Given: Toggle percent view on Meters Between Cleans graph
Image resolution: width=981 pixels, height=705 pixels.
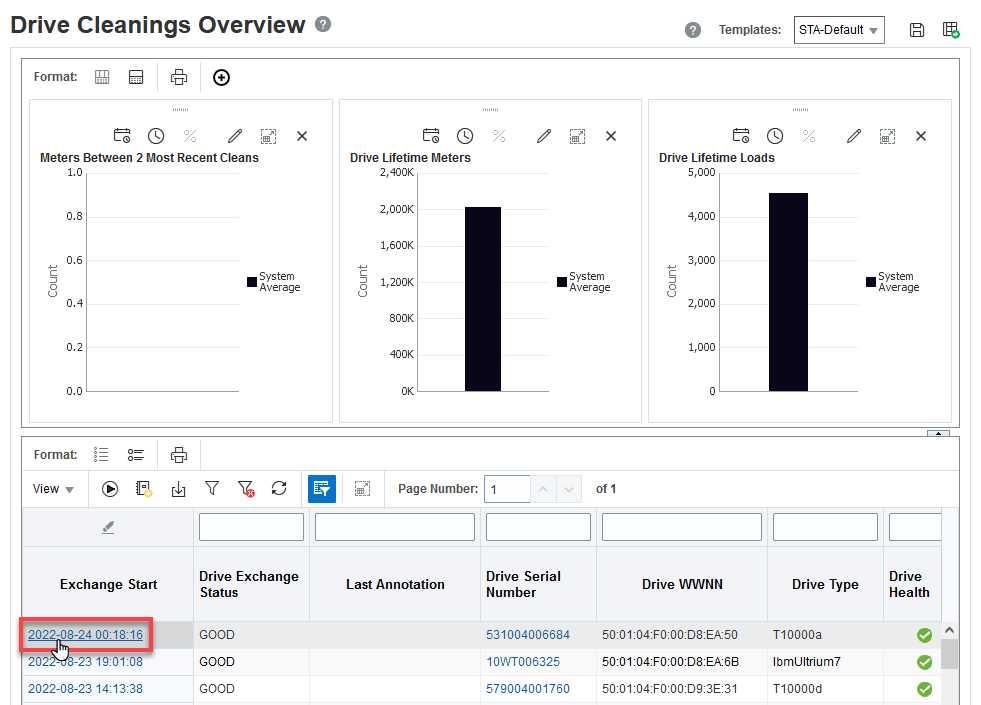Looking at the screenshot, I should (x=190, y=136).
